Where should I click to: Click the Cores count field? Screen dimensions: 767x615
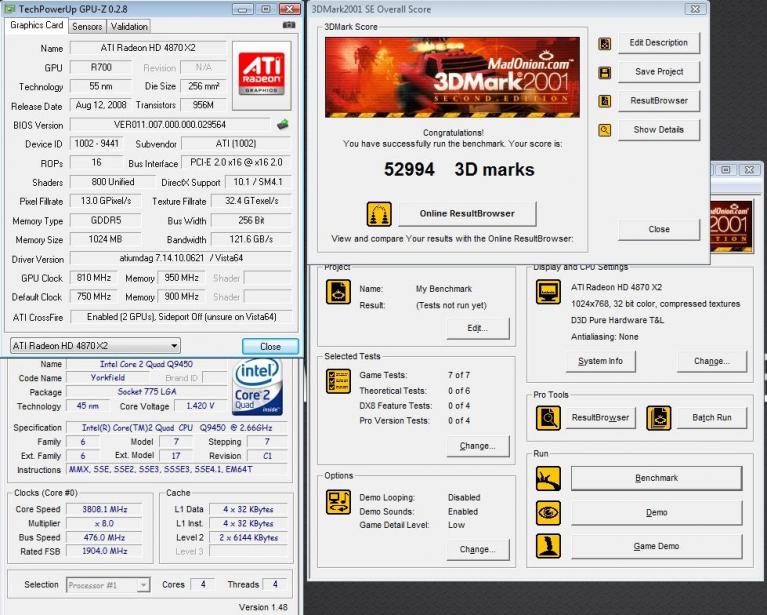pyautogui.click(x=203, y=585)
